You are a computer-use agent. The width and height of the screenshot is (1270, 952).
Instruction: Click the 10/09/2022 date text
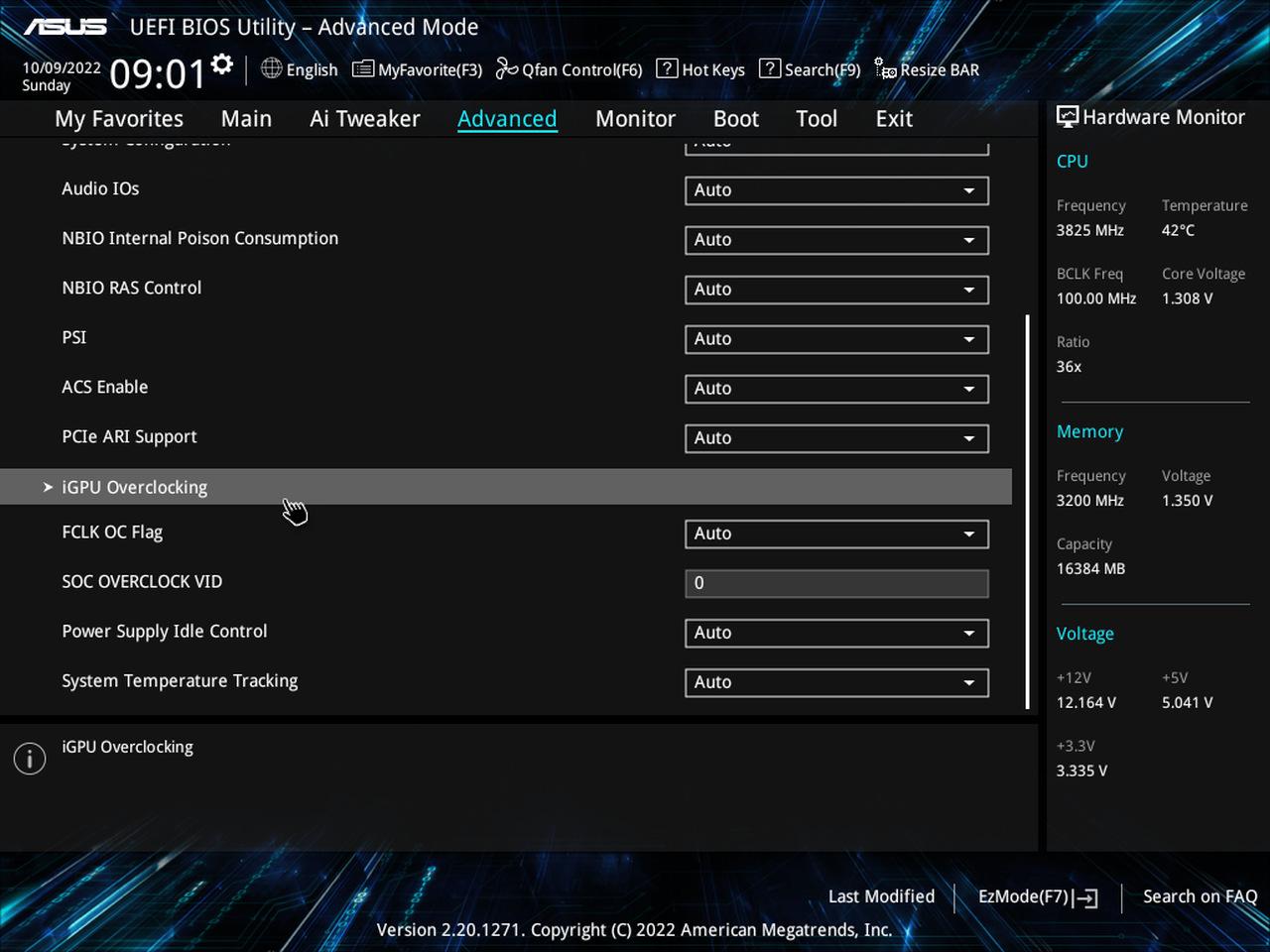point(62,67)
